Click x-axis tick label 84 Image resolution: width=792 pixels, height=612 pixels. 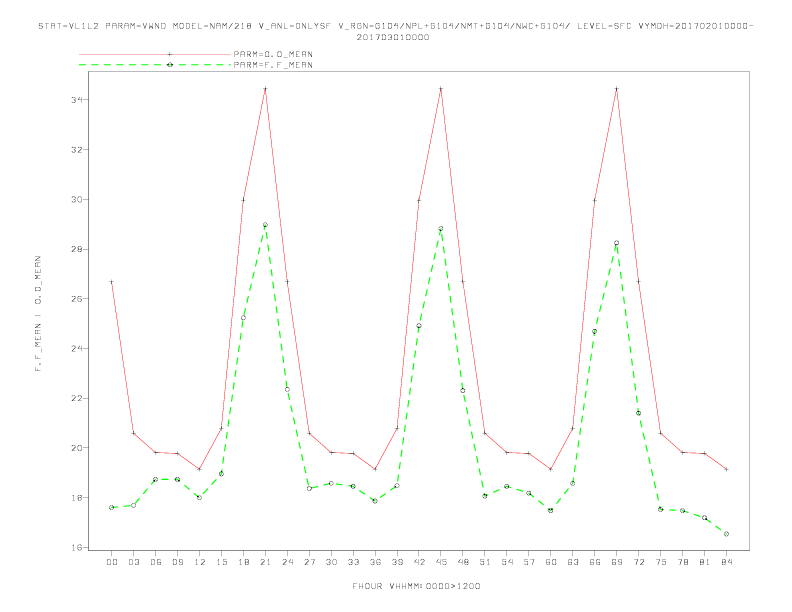pos(726,562)
